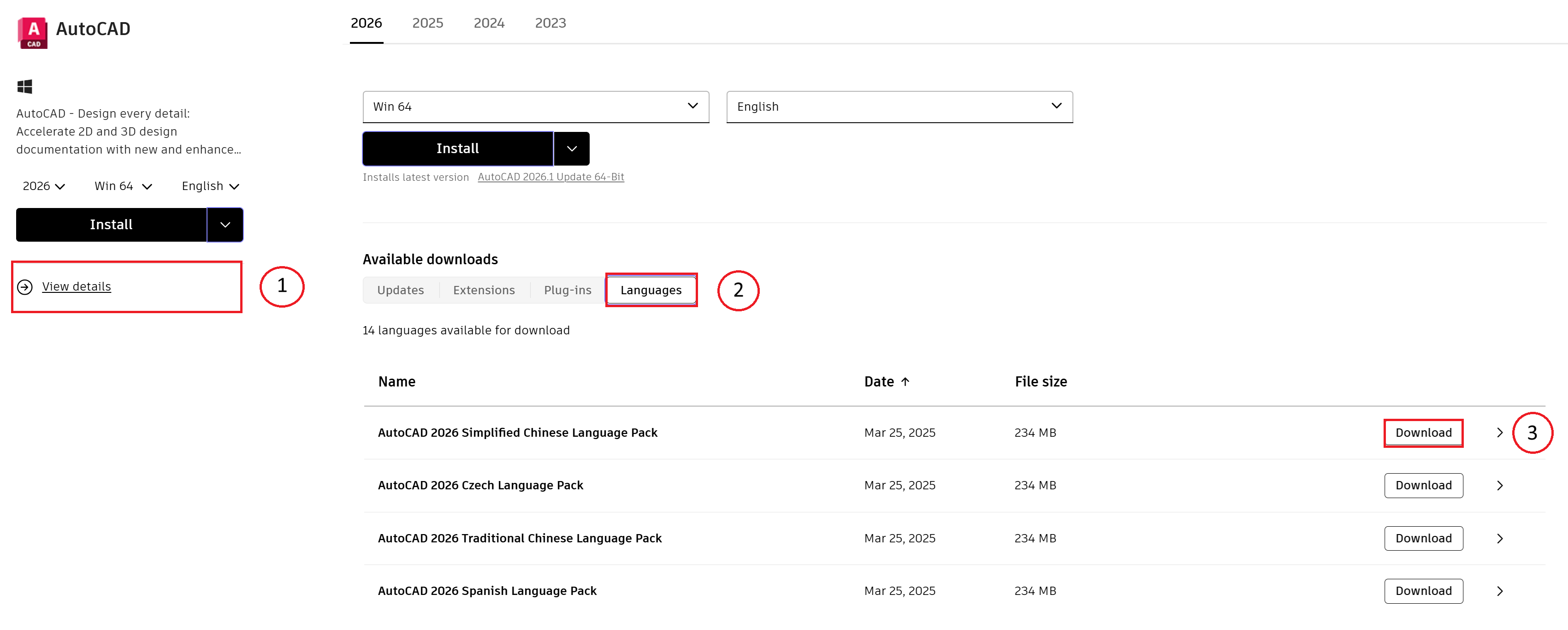Click the sidebar Install button

111,225
